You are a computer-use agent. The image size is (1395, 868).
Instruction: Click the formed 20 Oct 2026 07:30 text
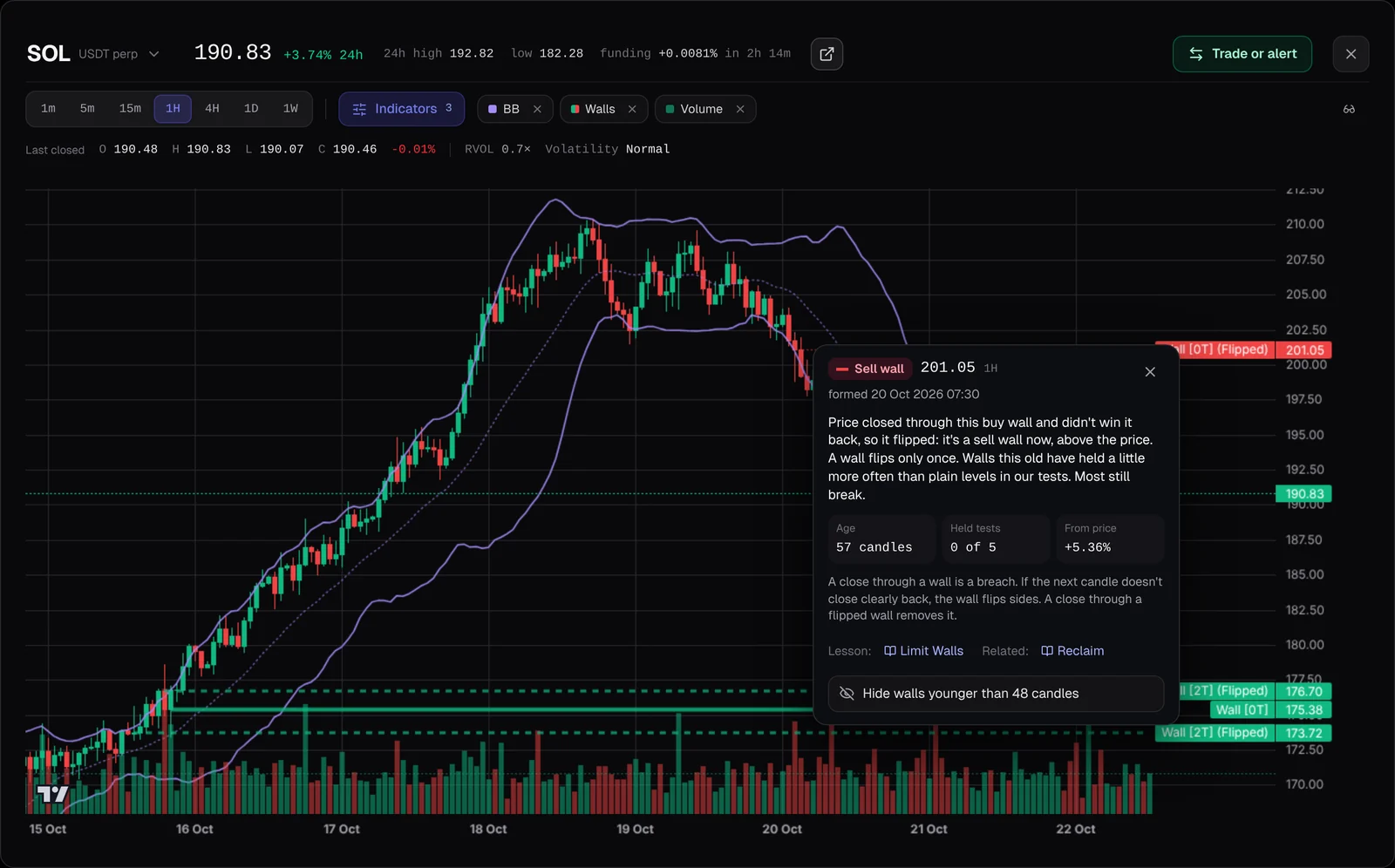903,395
